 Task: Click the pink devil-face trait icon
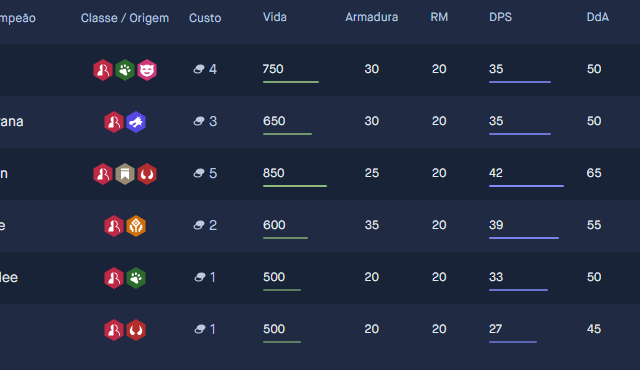tap(147, 70)
